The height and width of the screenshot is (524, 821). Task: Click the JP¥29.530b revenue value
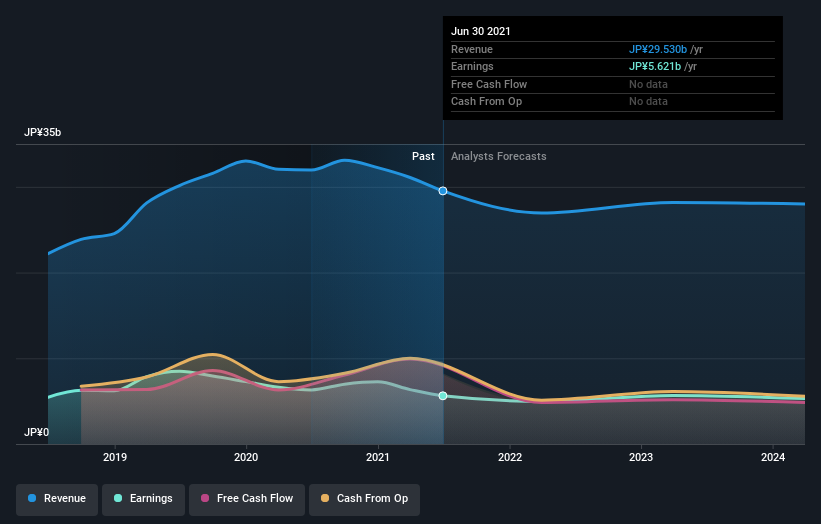[x=658, y=49]
